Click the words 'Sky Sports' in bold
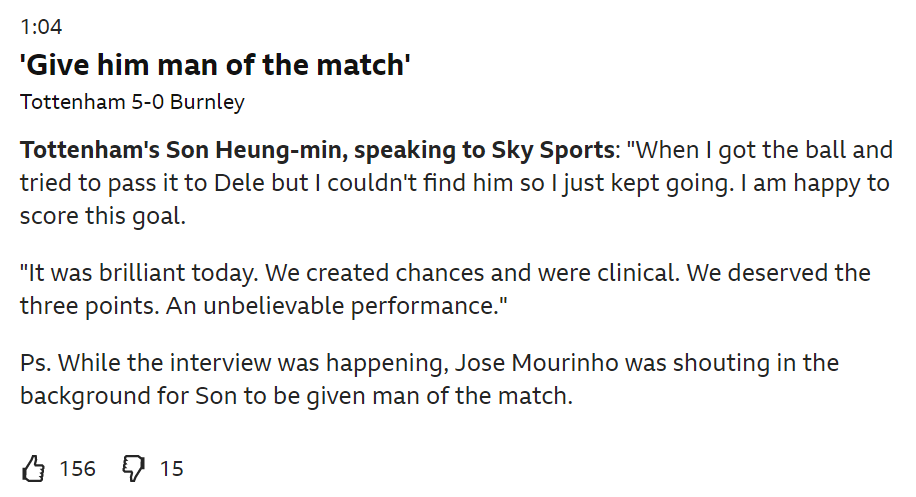Viewport: 916px width, 497px height. click(553, 150)
